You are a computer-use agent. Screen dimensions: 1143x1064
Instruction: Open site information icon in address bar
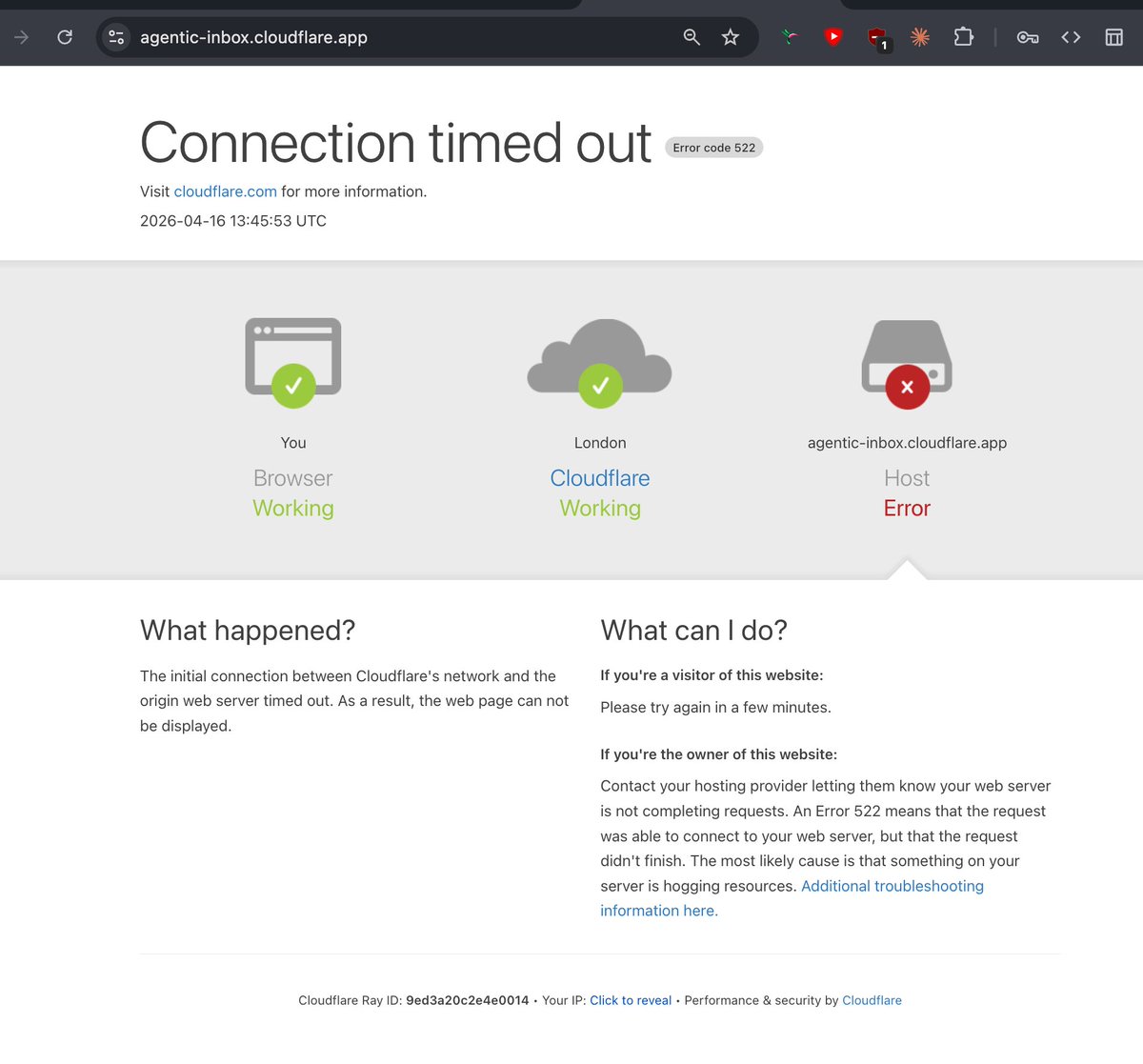tap(116, 37)
